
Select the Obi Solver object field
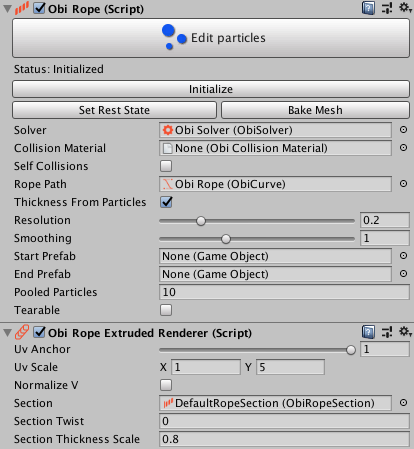275,130
